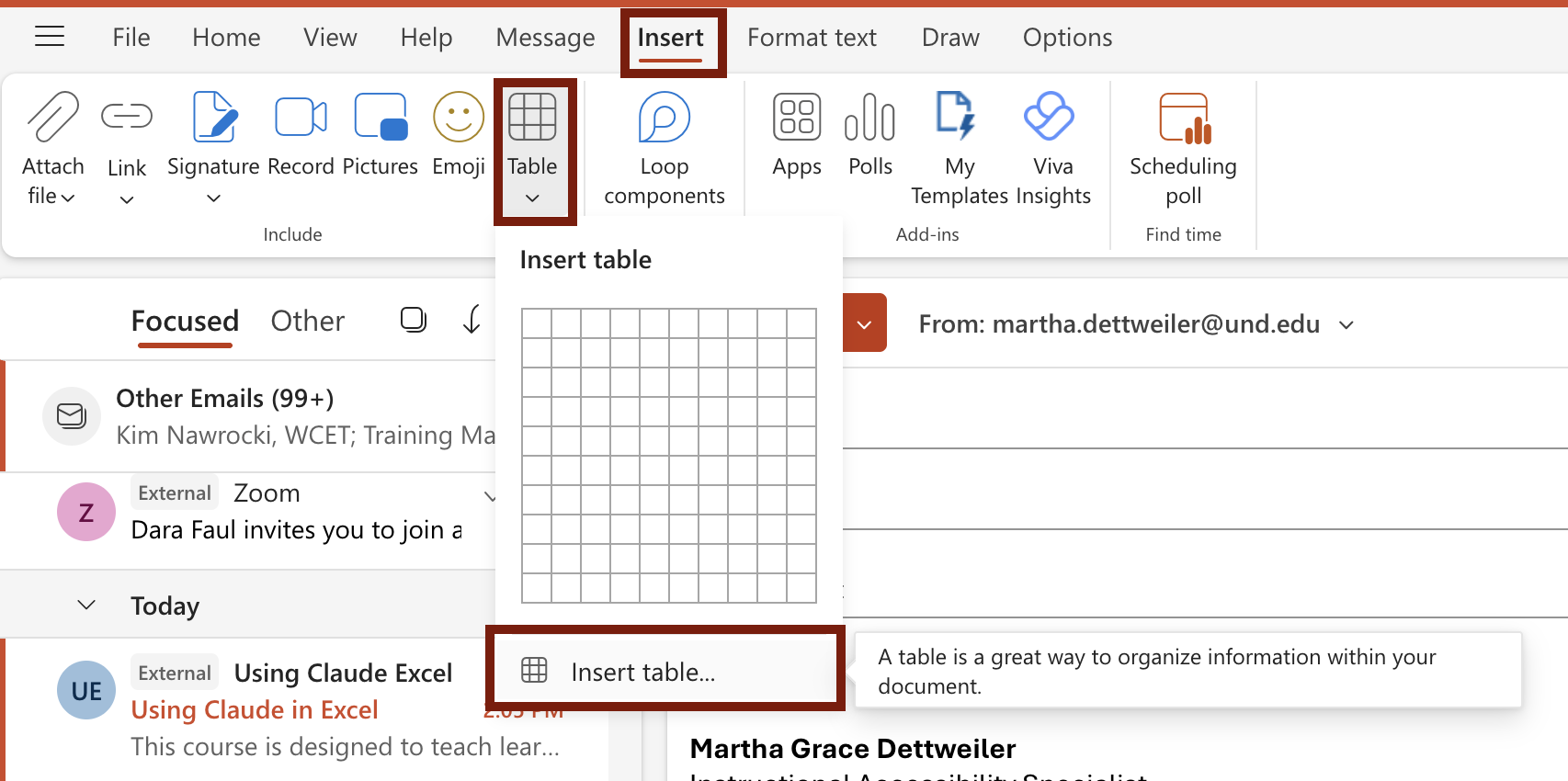Switch to the Focused inbox tab
Screen dimensions: 1568x781
pyautogui.click(x=185, y=321)
